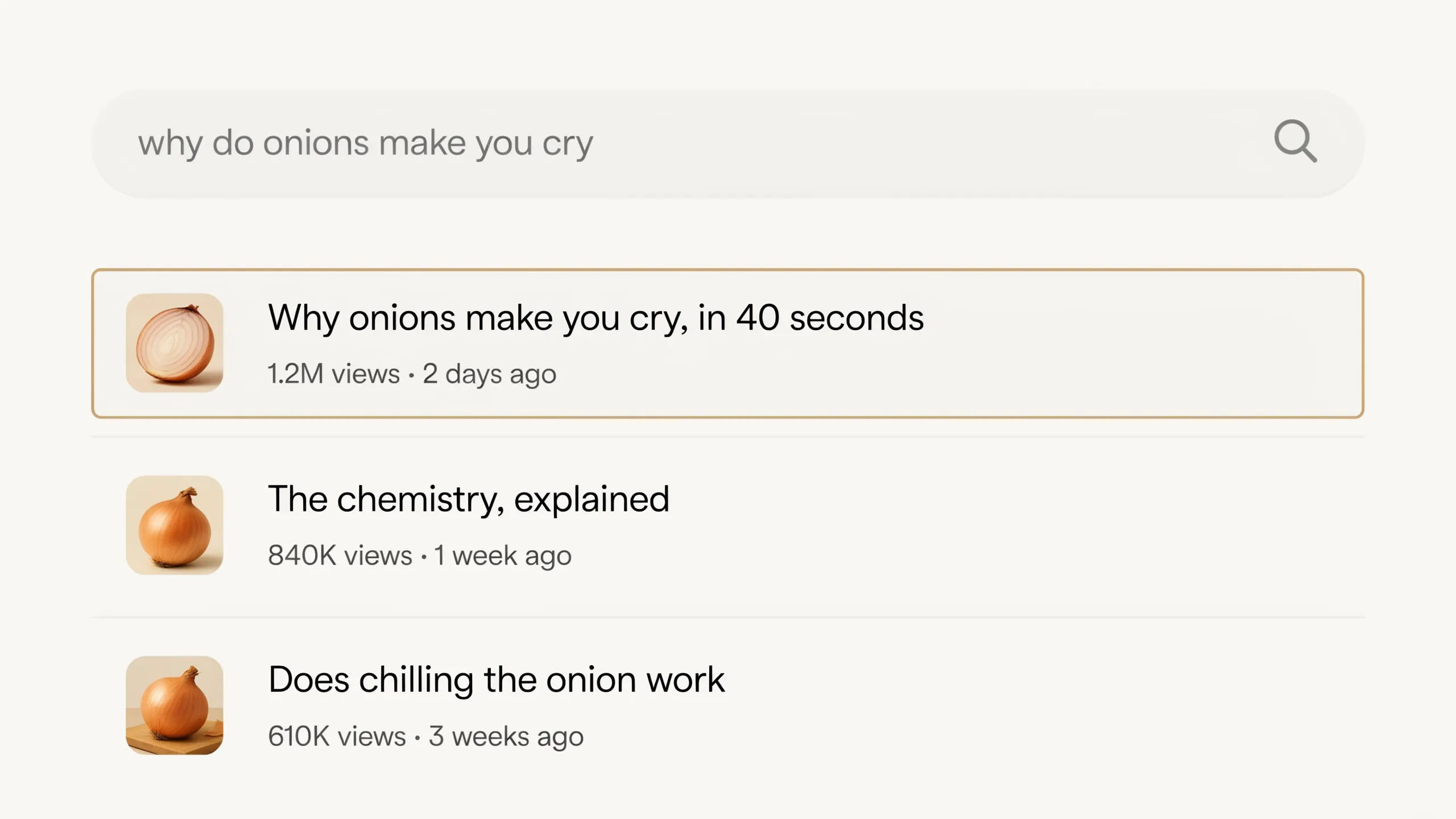
Task: Open the thumbnail of onion on cutting board
Action: click(x=175, y=705)
